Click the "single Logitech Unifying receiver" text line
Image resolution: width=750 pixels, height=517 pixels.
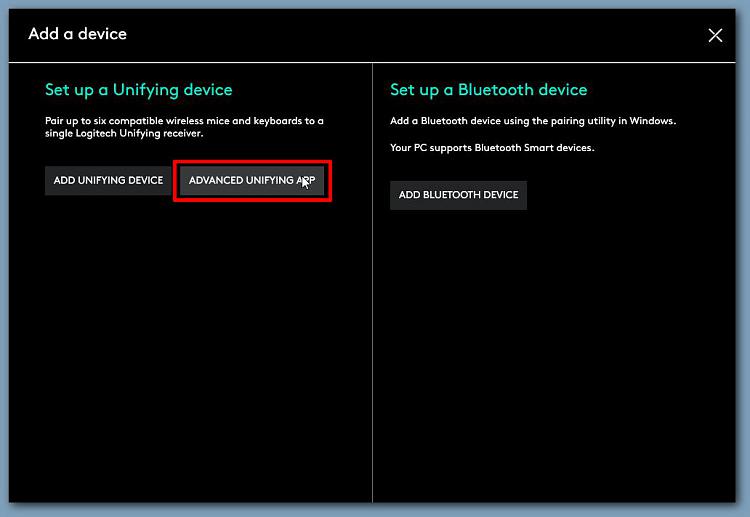123,134
